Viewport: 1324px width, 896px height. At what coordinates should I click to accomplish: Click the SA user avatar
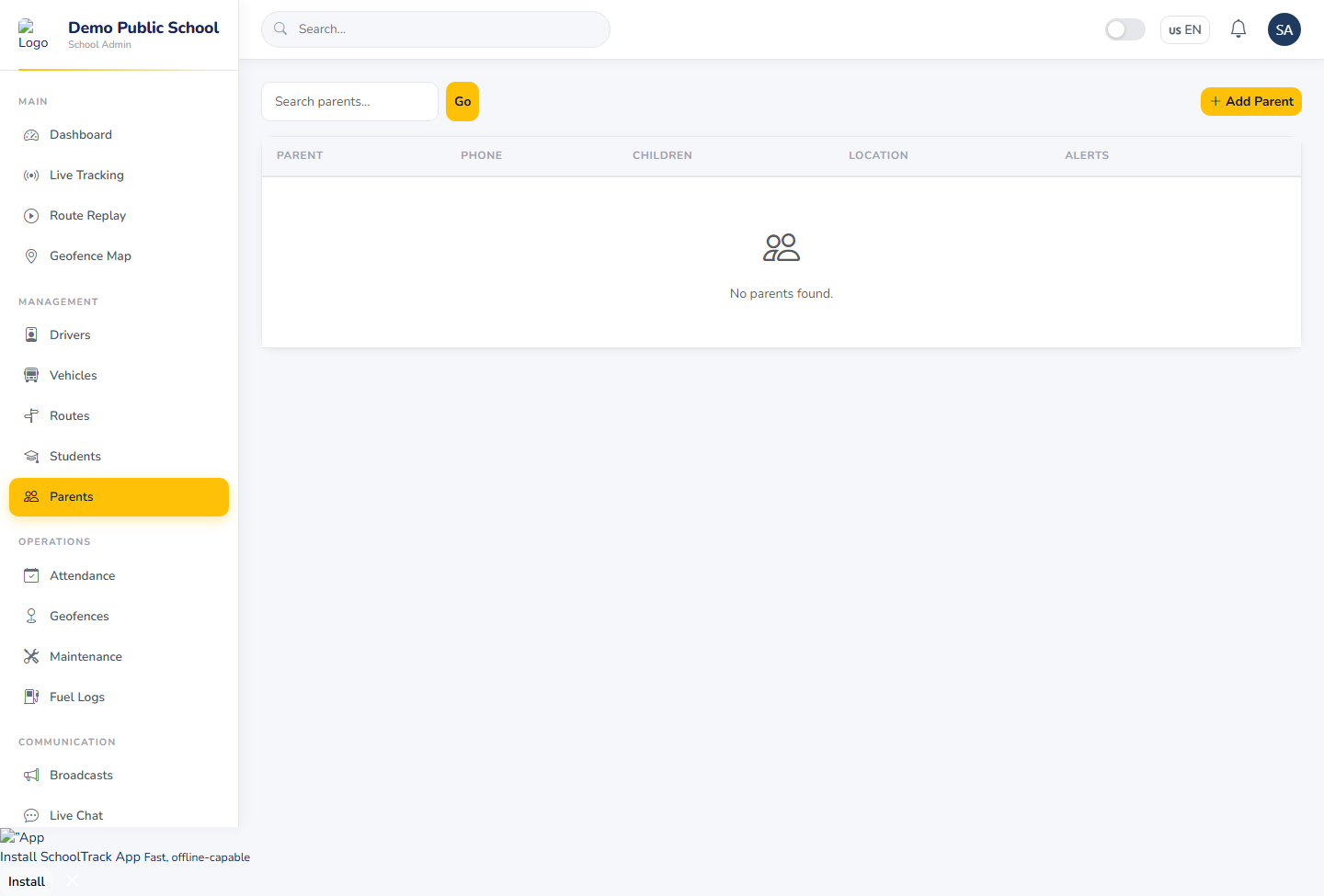[x=1284, y=29]
